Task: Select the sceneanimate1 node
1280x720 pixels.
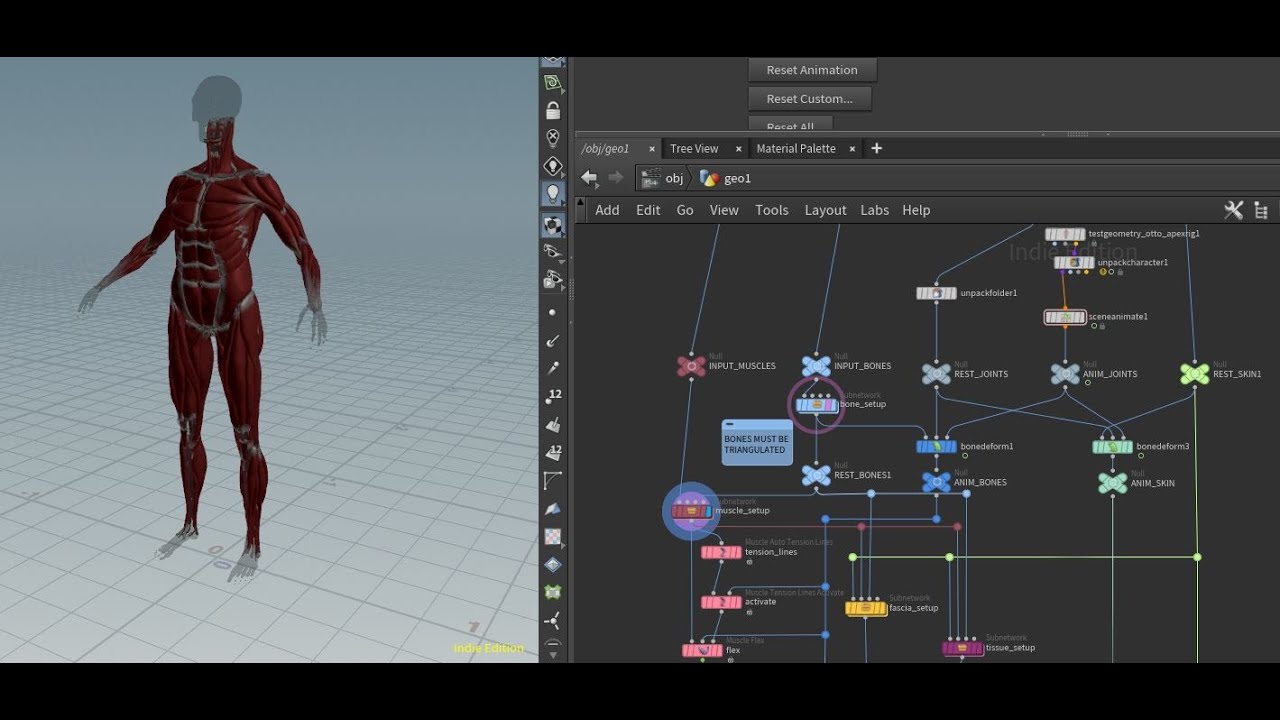Action: tap(1065, 317)
